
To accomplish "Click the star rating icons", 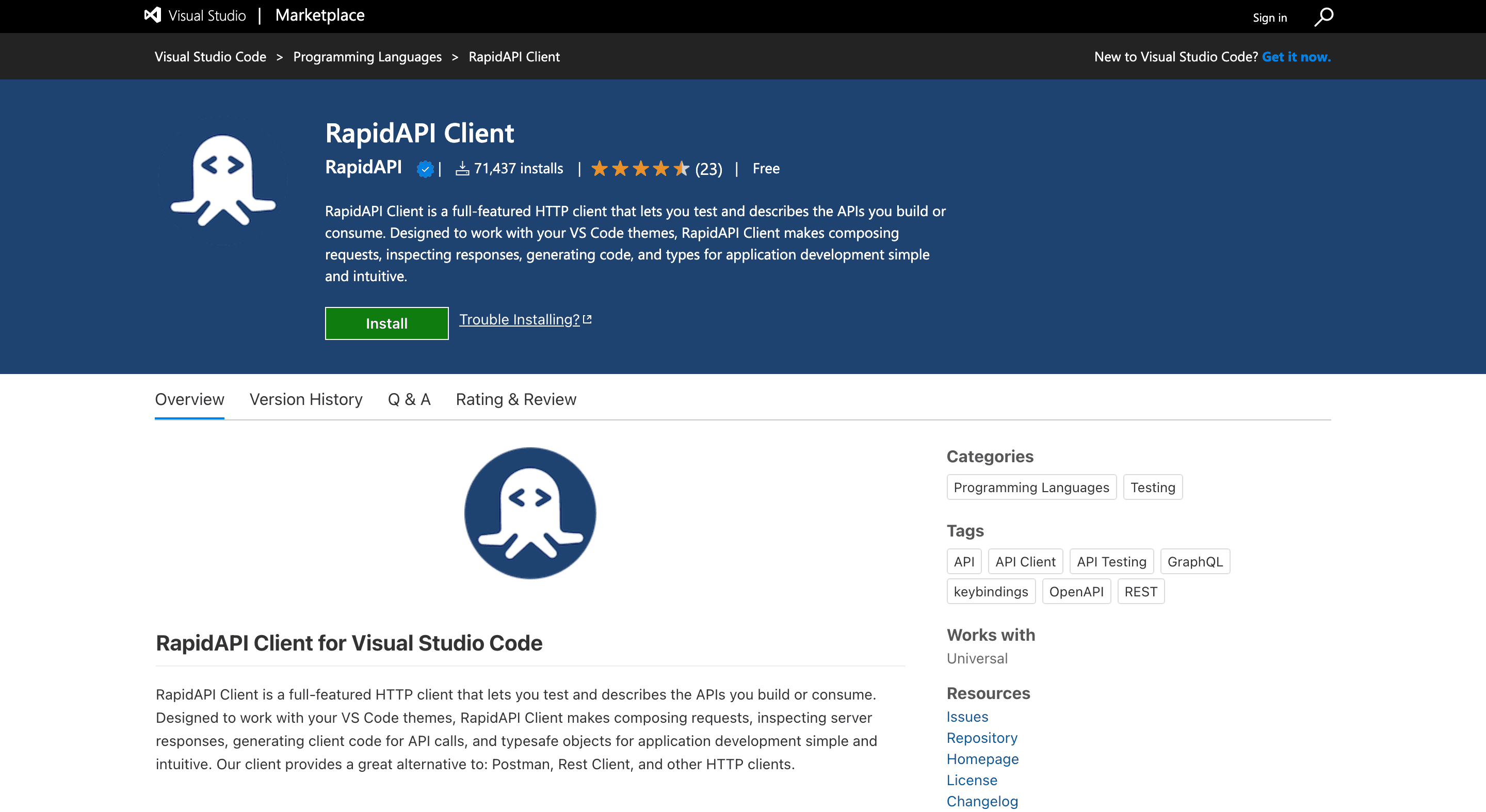I will [x=640, y=168].
